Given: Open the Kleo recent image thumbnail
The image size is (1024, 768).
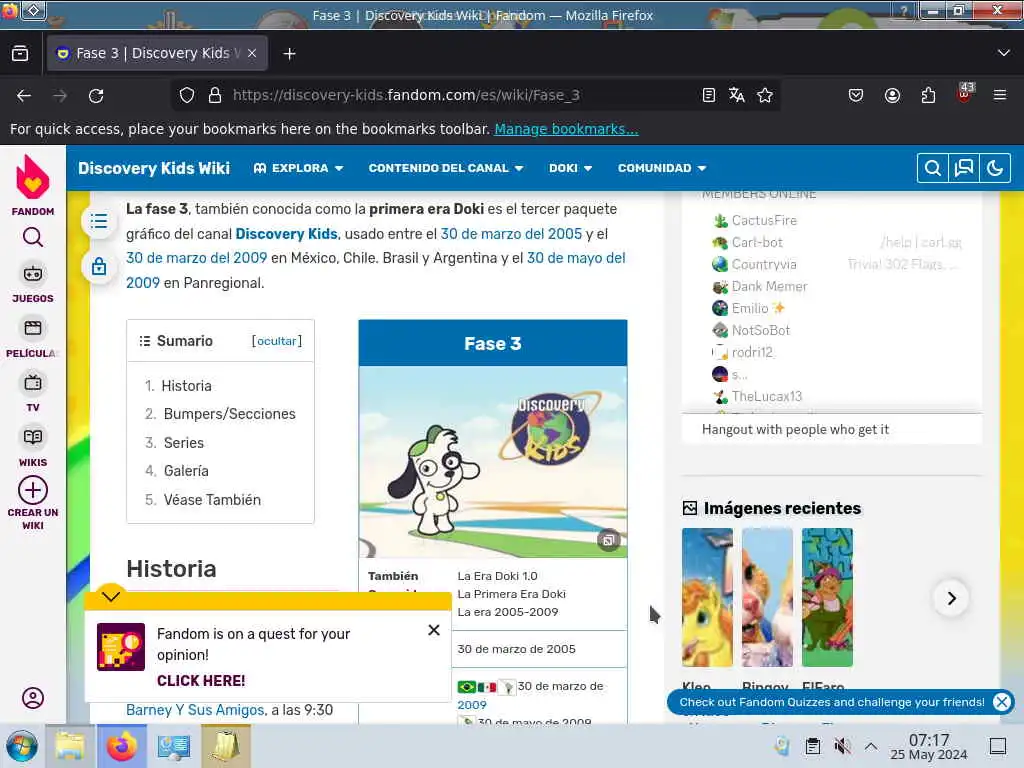Looking at the screenshot, I should [x=707, y=598].
